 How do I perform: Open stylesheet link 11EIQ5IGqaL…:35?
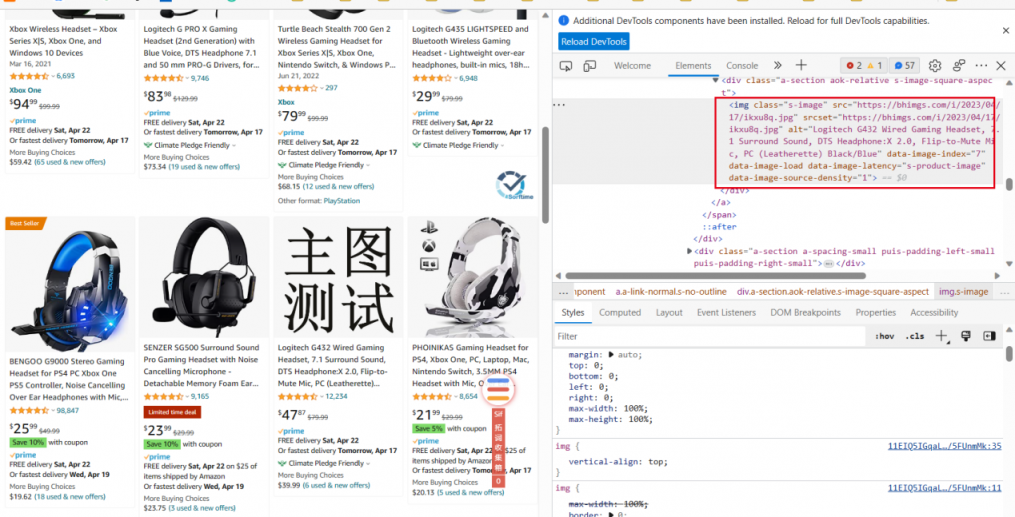[x=944, y=446]
